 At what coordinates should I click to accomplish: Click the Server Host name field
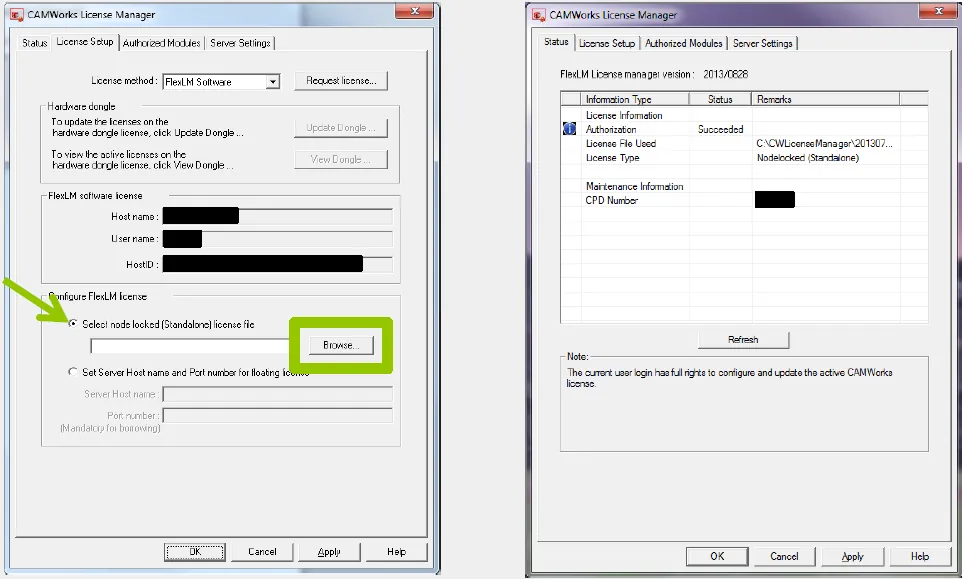(277, 394)
